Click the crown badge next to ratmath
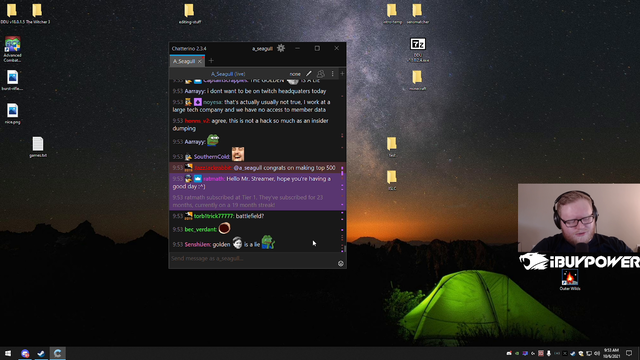The height and width of the screenshot is (360, 640). (198, 179)
